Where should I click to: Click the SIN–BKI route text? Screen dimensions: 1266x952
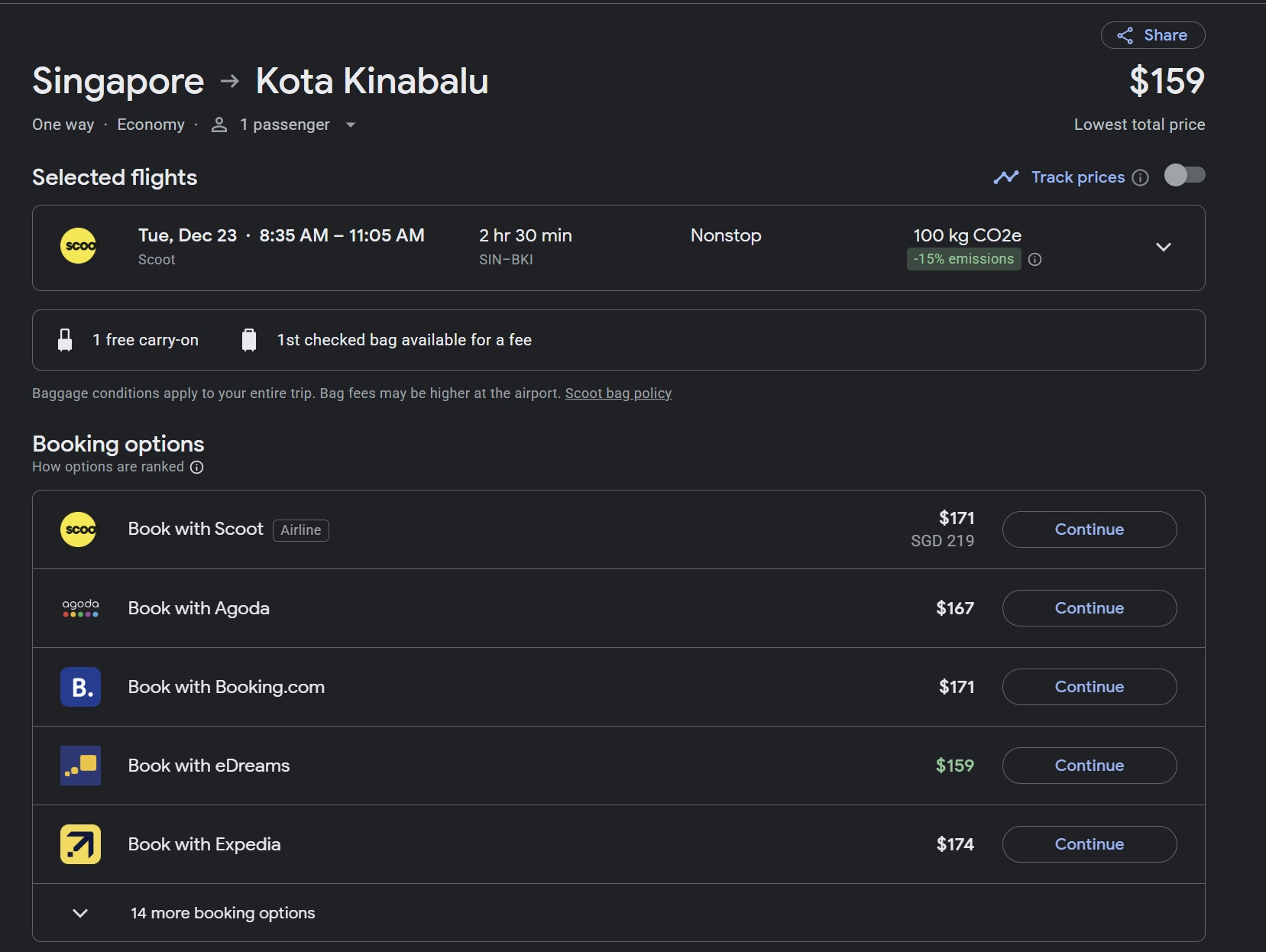coord(506,260)
